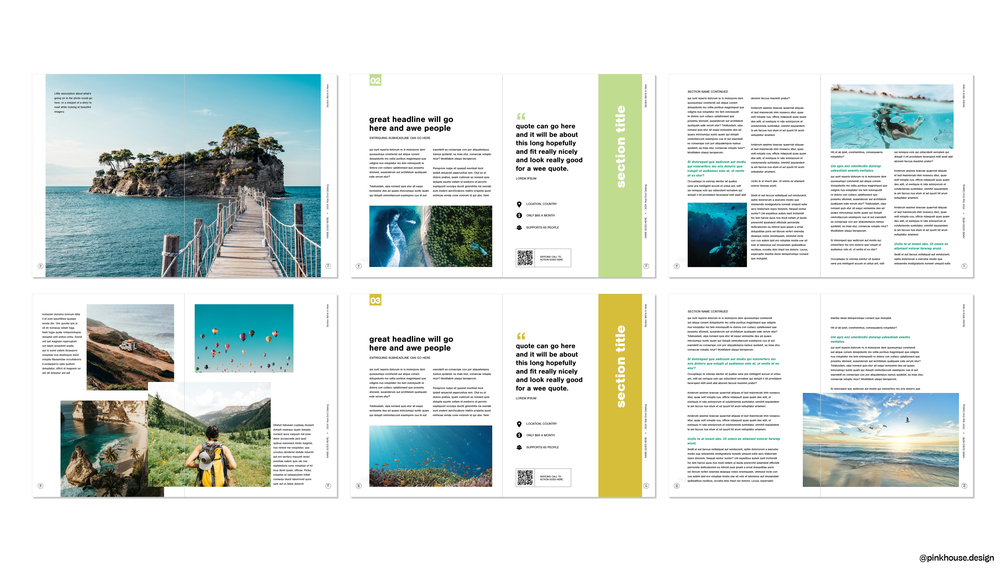Select the camper van on cliff photo
1005x571 pixels.
coord(130,347)
